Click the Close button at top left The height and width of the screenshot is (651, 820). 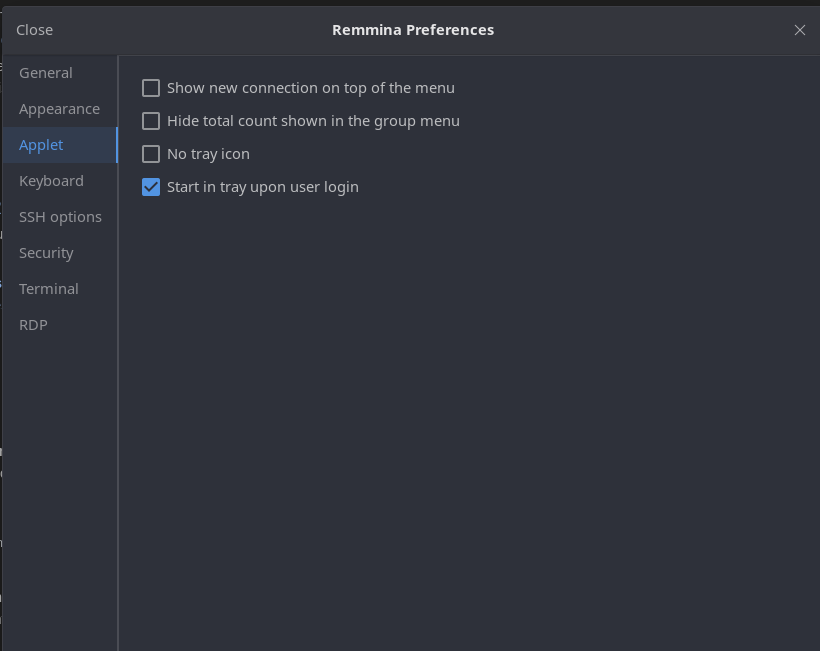(x=35, y=30)
